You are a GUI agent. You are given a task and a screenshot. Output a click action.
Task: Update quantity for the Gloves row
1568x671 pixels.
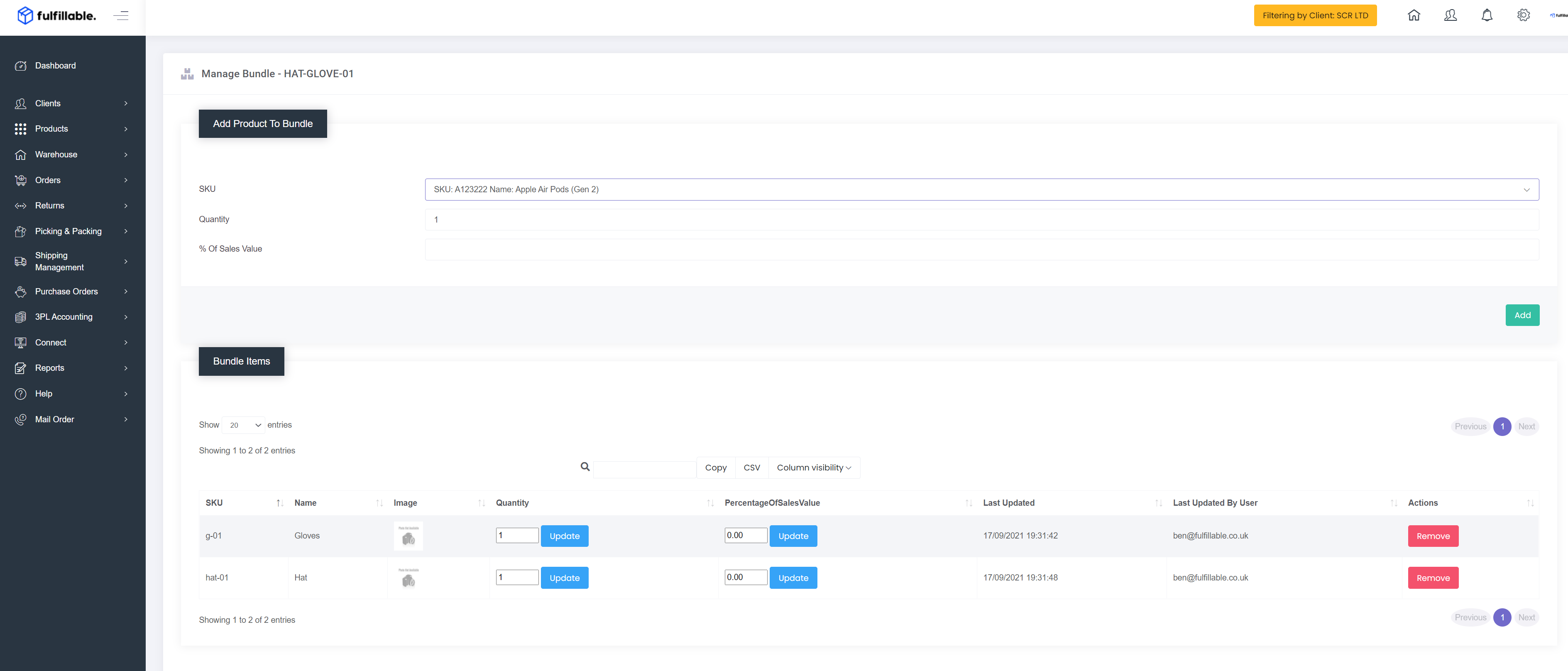564,536
